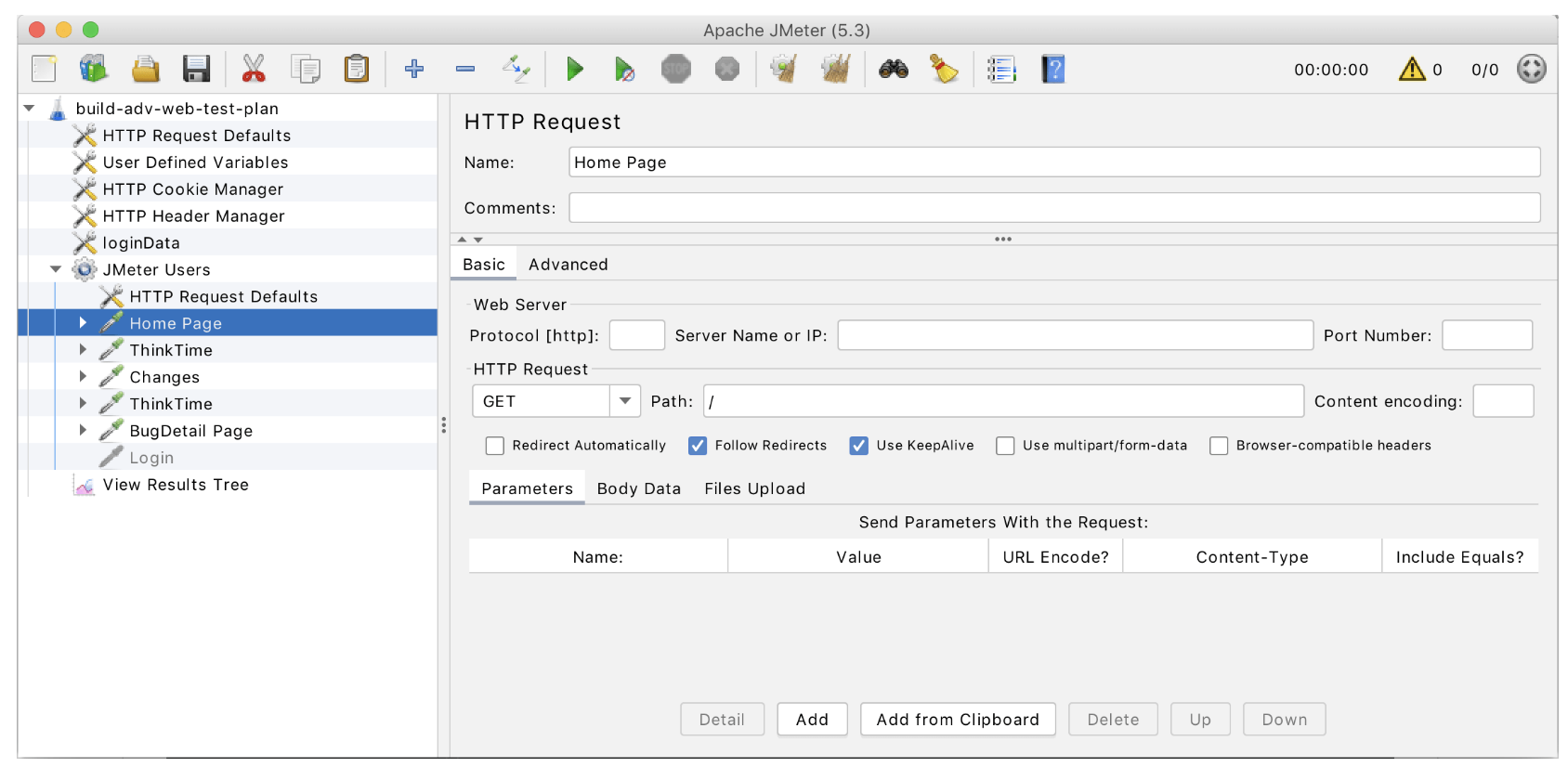Open the help icon
Viewport: 1568px width, 767px height.
click(1053, 69)
